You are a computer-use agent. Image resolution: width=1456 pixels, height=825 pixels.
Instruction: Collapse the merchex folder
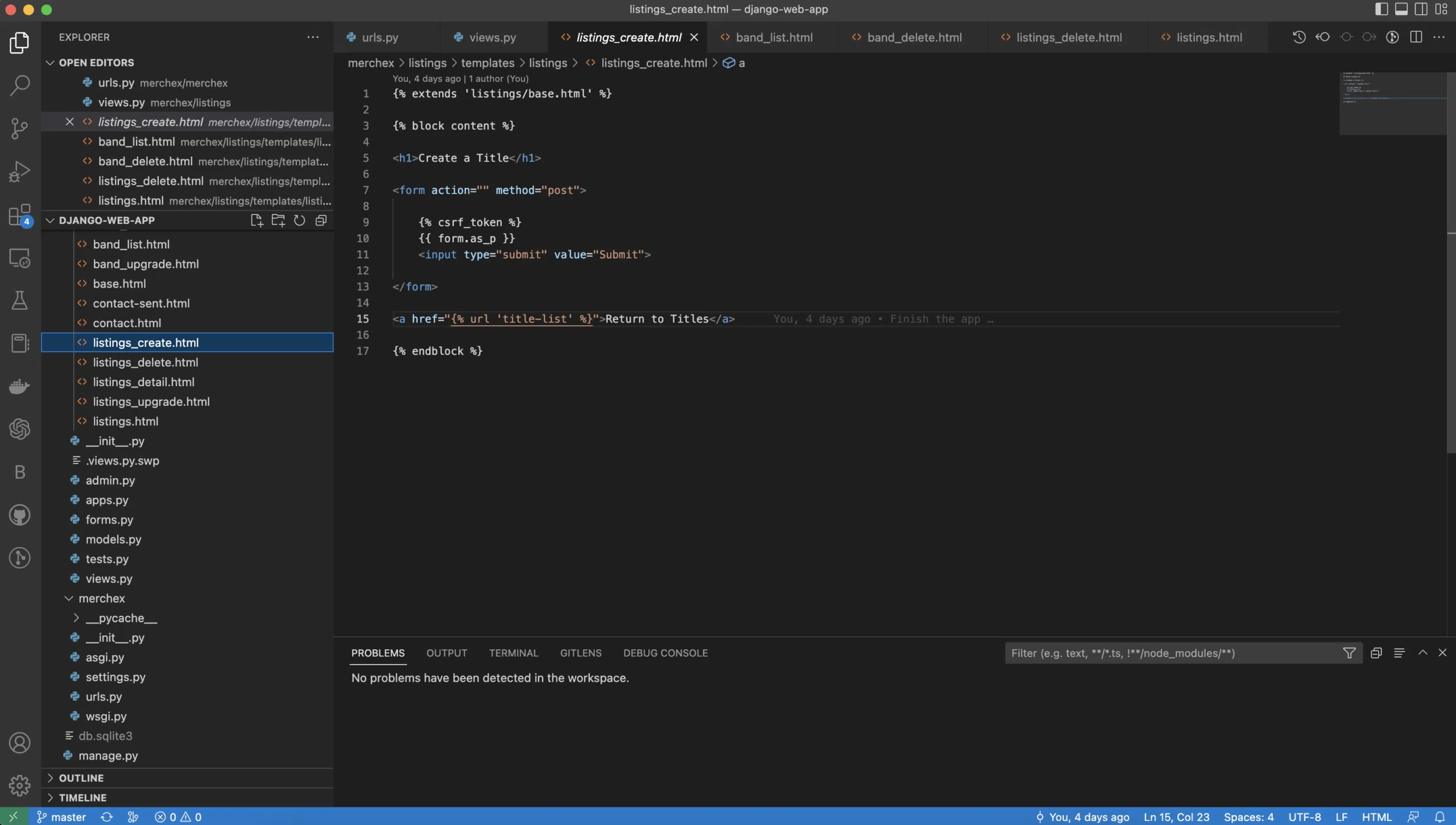pos(187,599)
